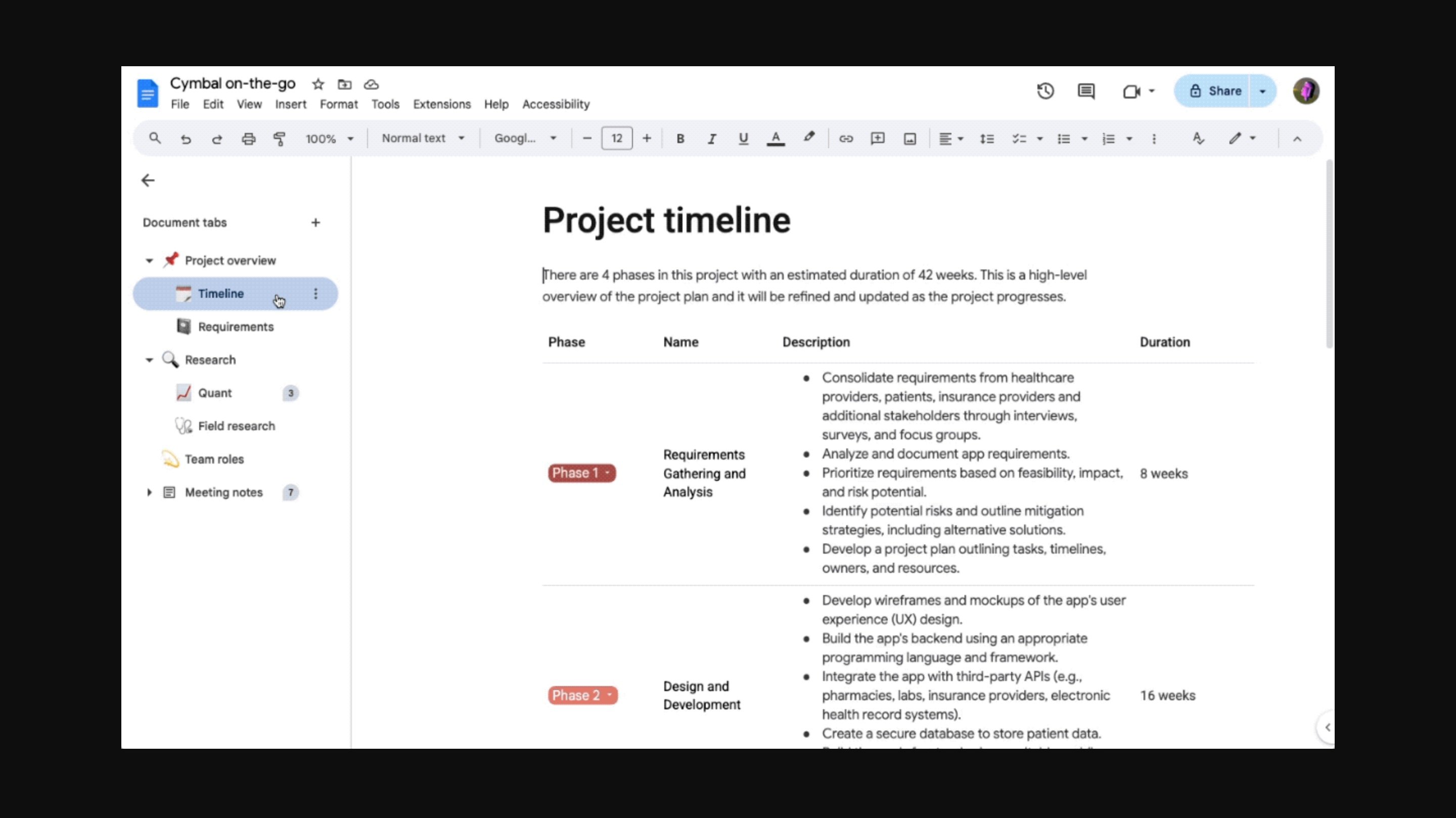Redo the last action

[x=217, y=139]
